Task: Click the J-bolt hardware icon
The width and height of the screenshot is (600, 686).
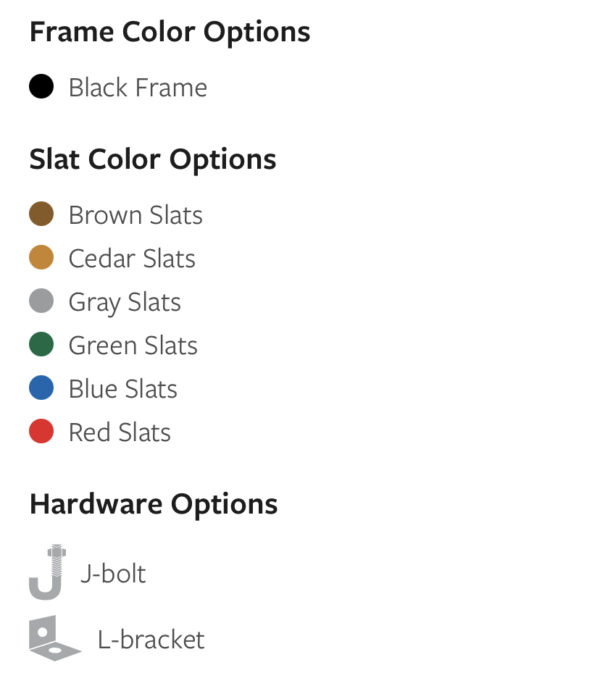Action: click(46, 573)
